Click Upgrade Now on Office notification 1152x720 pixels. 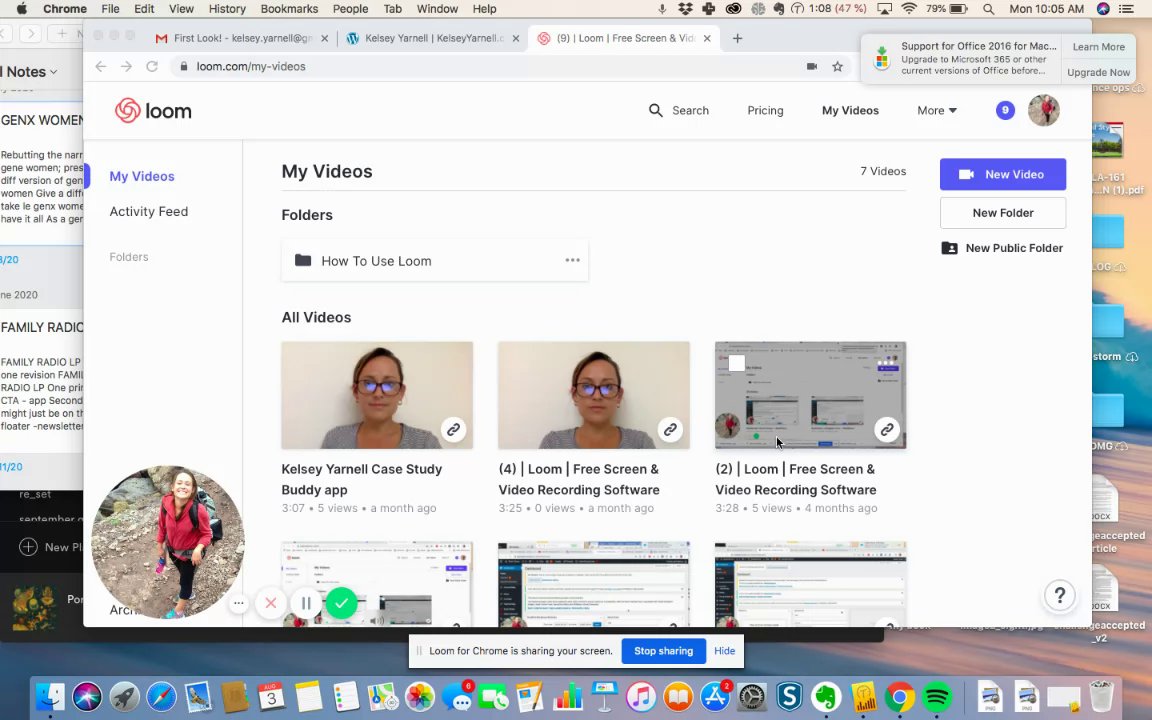tap(1098, 72)
